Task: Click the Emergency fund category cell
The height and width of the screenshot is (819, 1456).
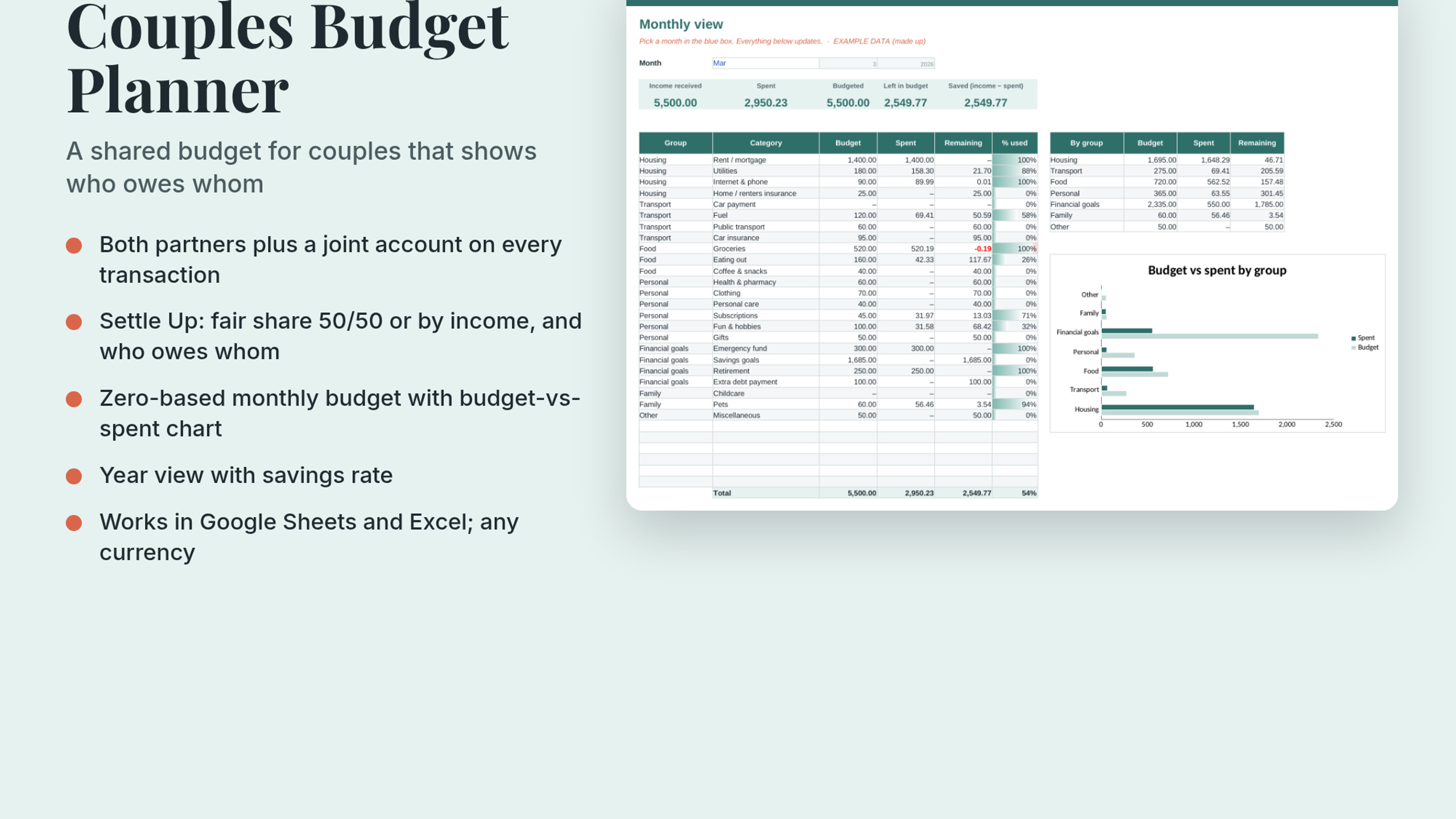Action: [x=766, y=349]
